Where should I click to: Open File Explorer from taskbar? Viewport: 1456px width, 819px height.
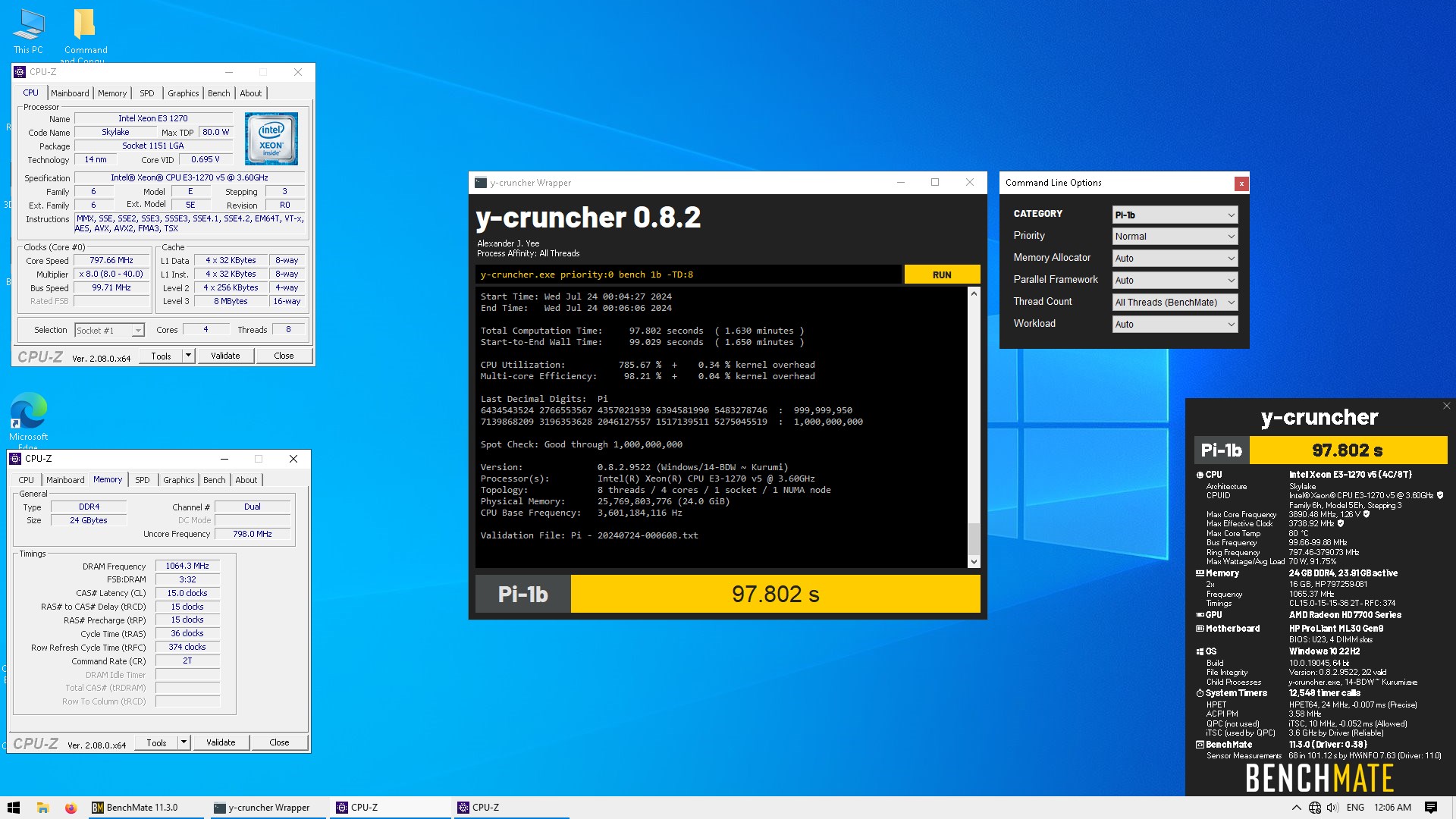click(42, 808)
